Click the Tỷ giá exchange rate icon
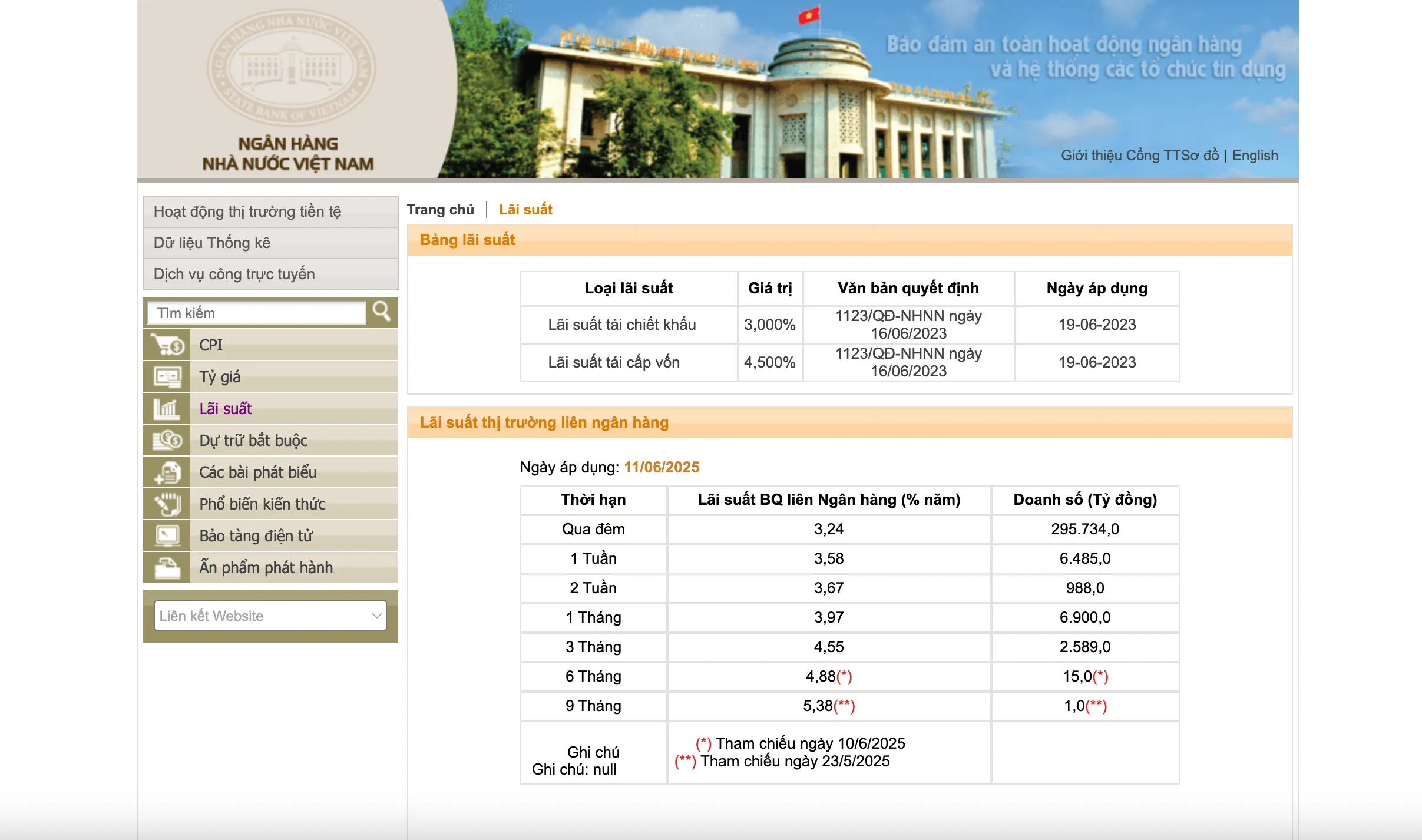The height and width of the screenshot is (840, 1422). (167, 376)
